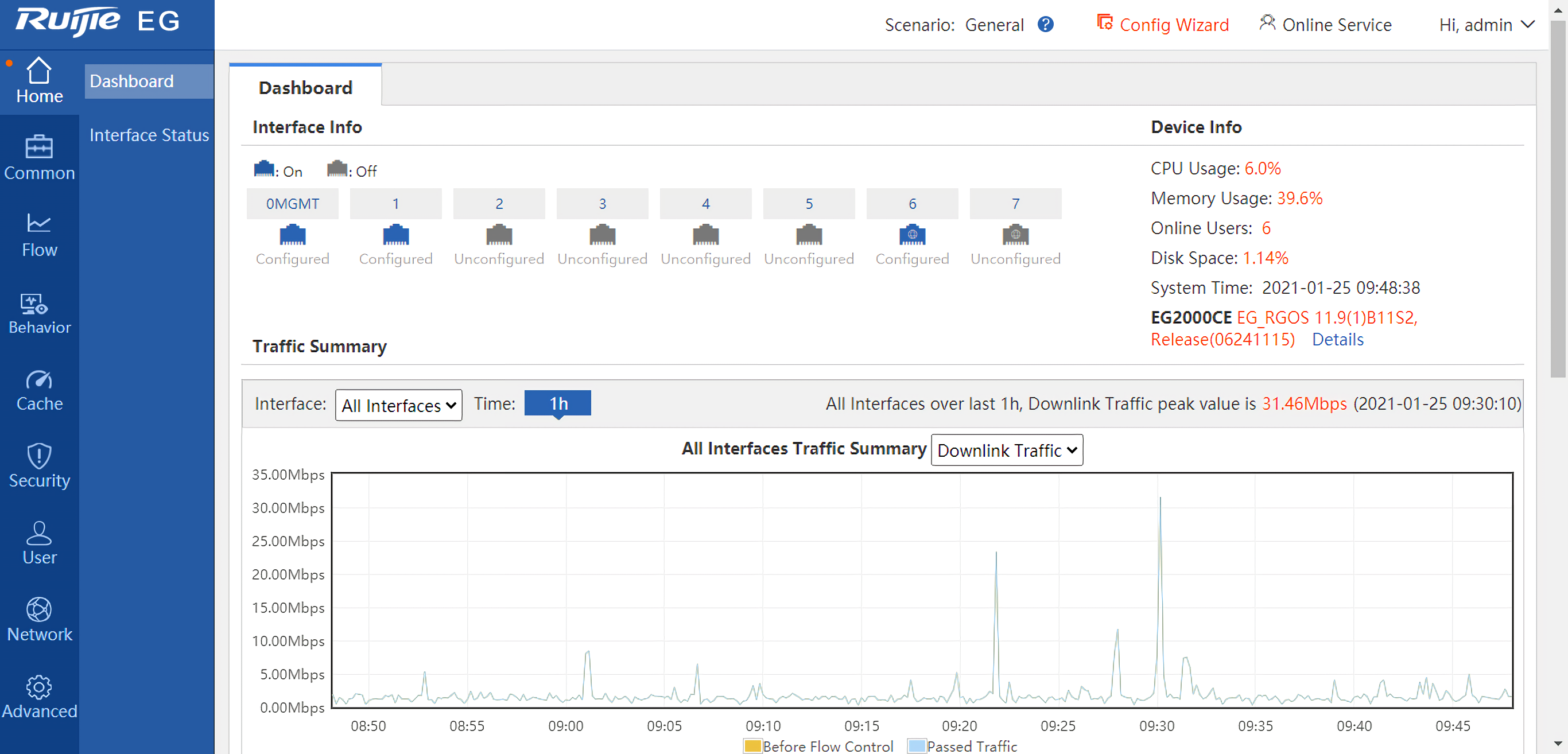Image resolution: width=1568 pixels, height=754 pixels.
Task: Open the All Interfaces dropdown
Action: click(x=398, y=405)
